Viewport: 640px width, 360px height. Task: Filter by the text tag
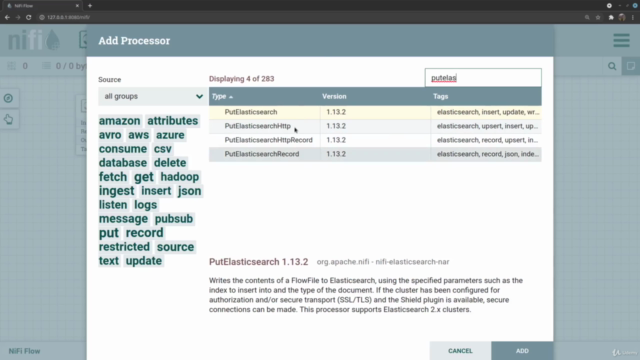[x=109, y=261]
